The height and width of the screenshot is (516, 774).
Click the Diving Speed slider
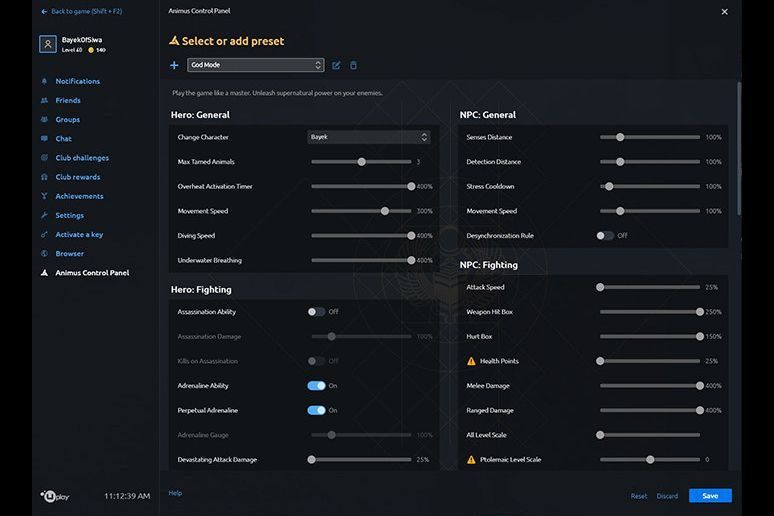361,236
